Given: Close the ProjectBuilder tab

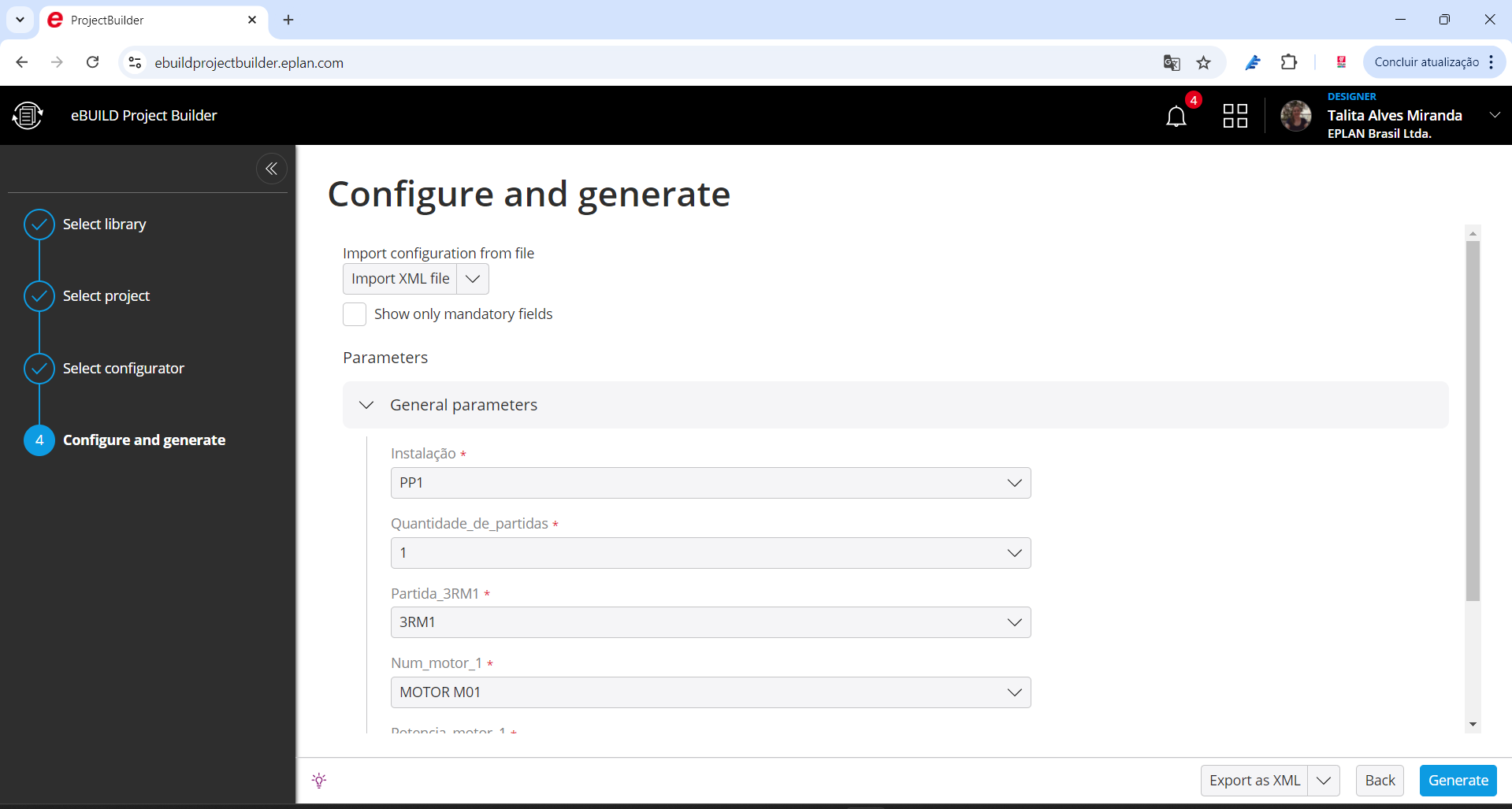Looking at the screenshot, I should pos(252,20).
